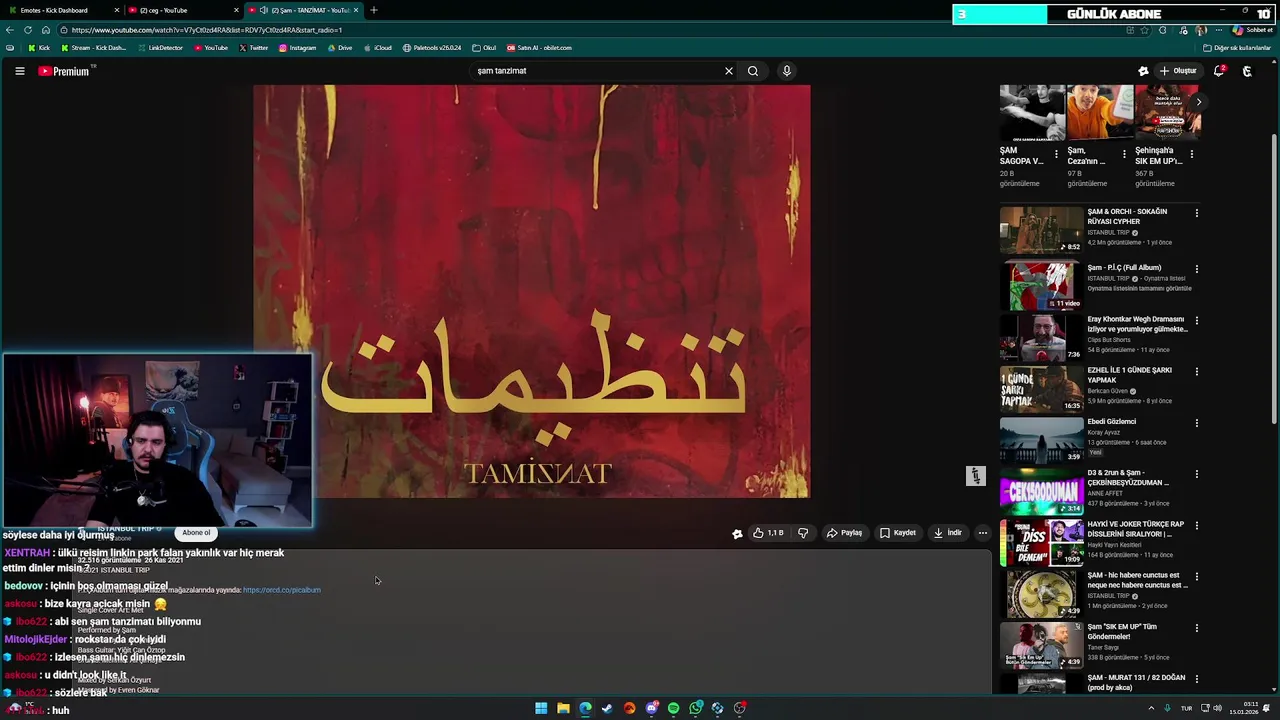Go to YouTube Premium home logo
The height and width of the screenshot is (720, 1280).
64,71
